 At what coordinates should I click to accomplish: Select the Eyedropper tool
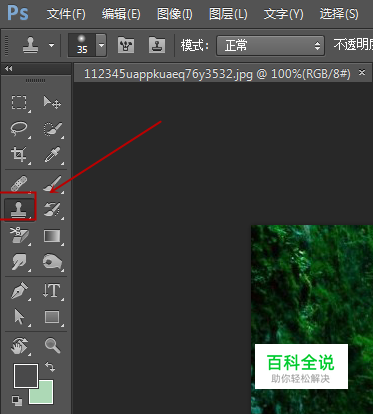click(x=52, y=155)
